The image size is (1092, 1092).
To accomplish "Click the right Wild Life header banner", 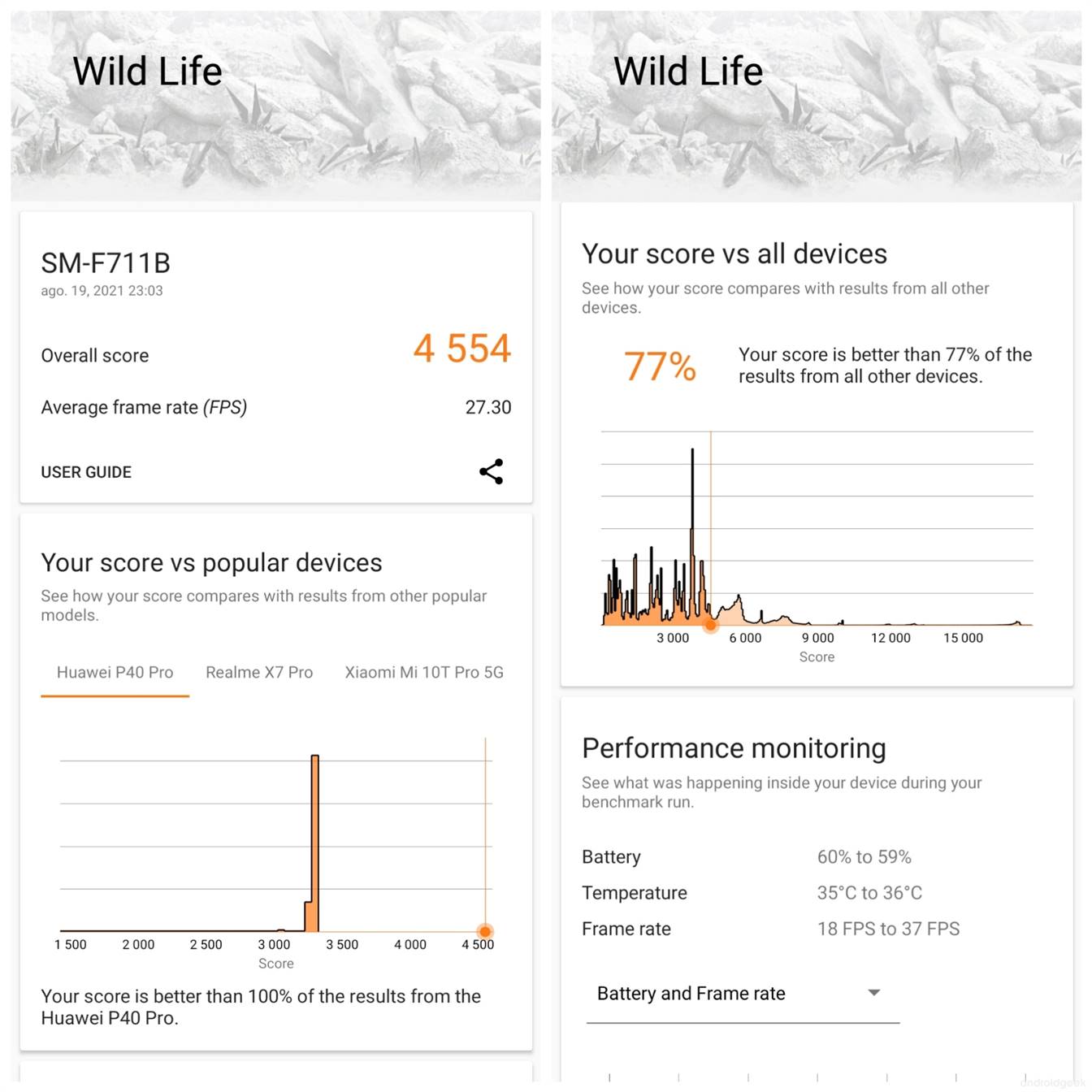I will click(817, 106).
